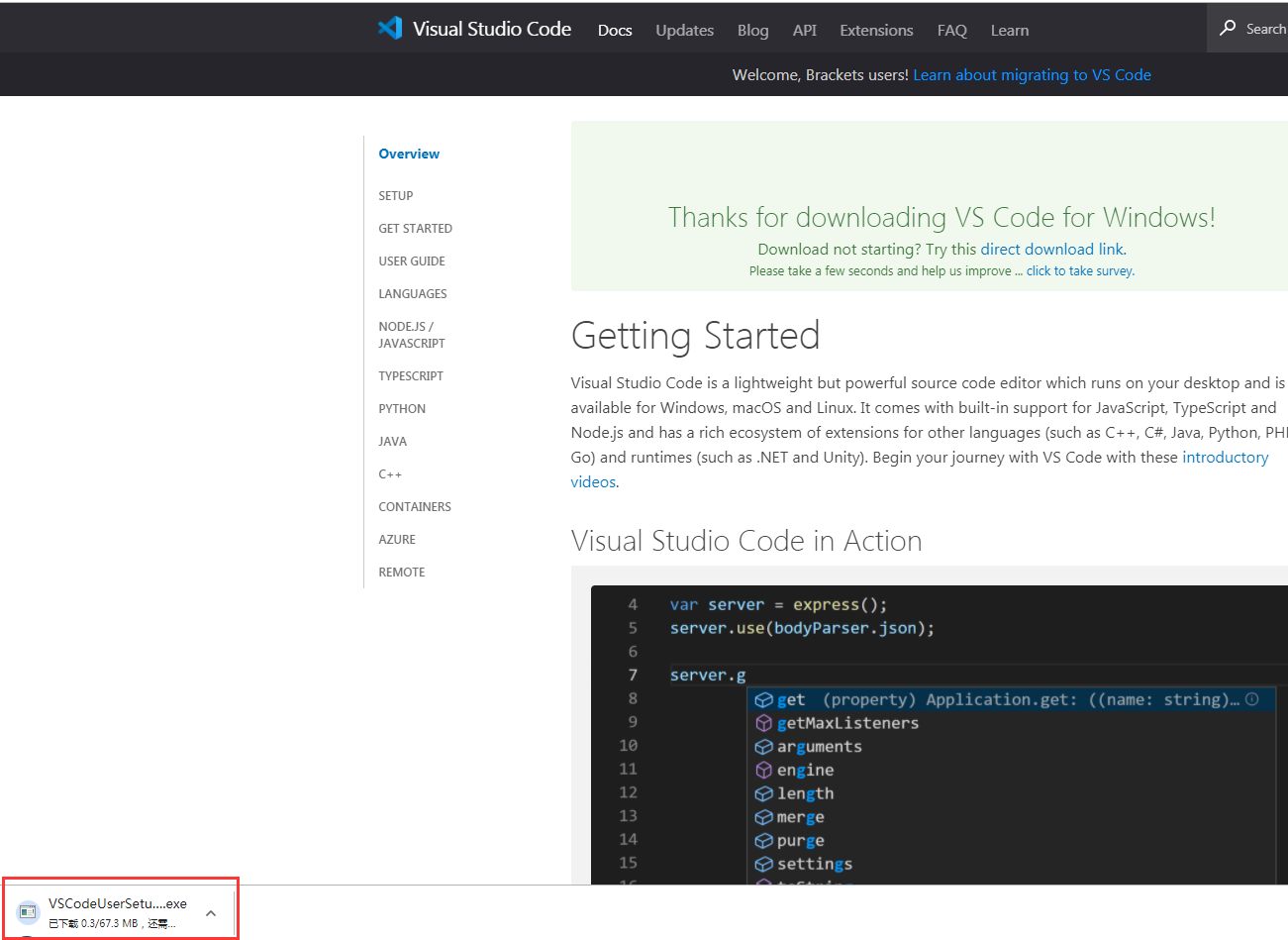Open the Updates page
Image resolution: width=1288 pixels, height=940 pixels.
coord(684,31)
